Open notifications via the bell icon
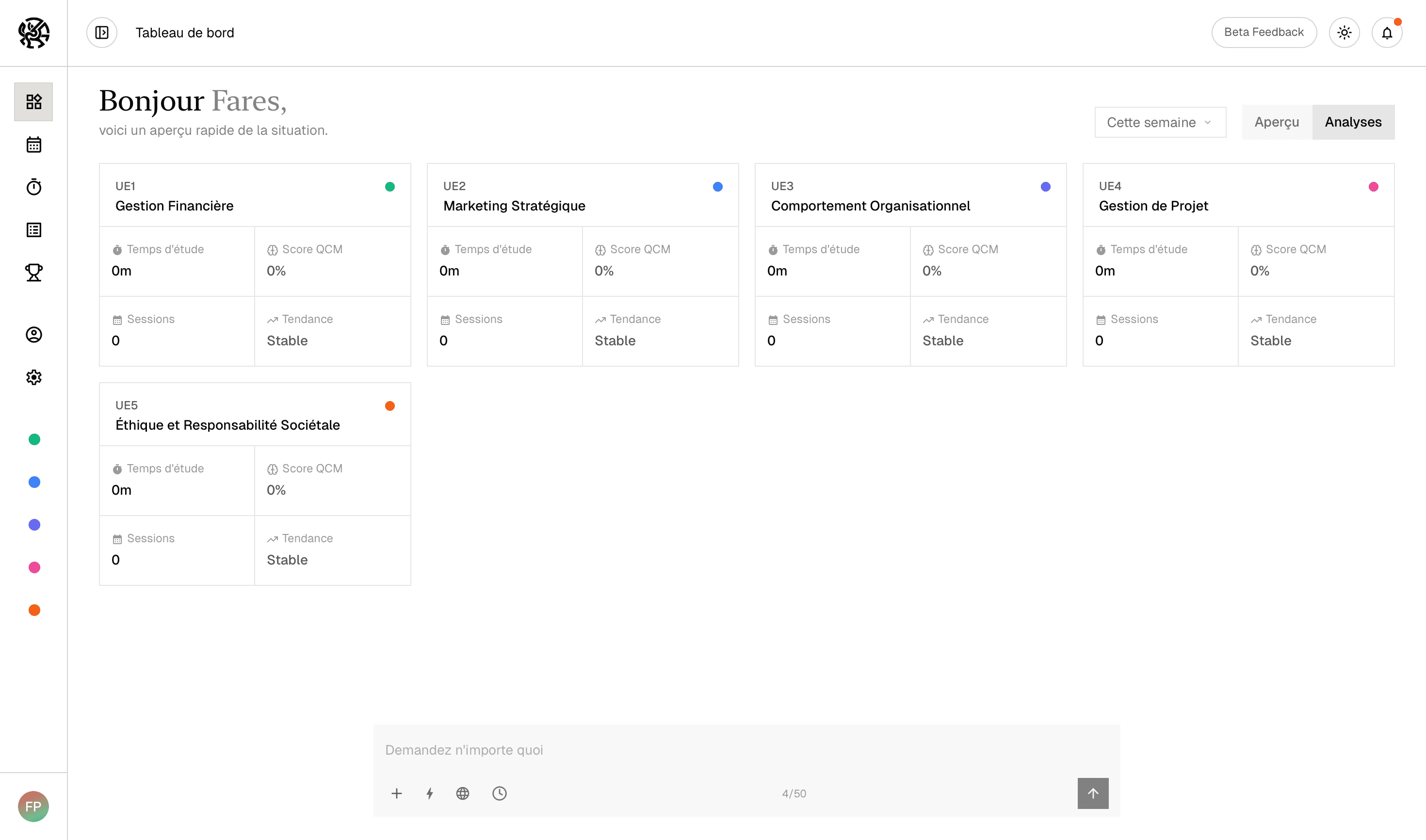 (x=1386, y=32)
